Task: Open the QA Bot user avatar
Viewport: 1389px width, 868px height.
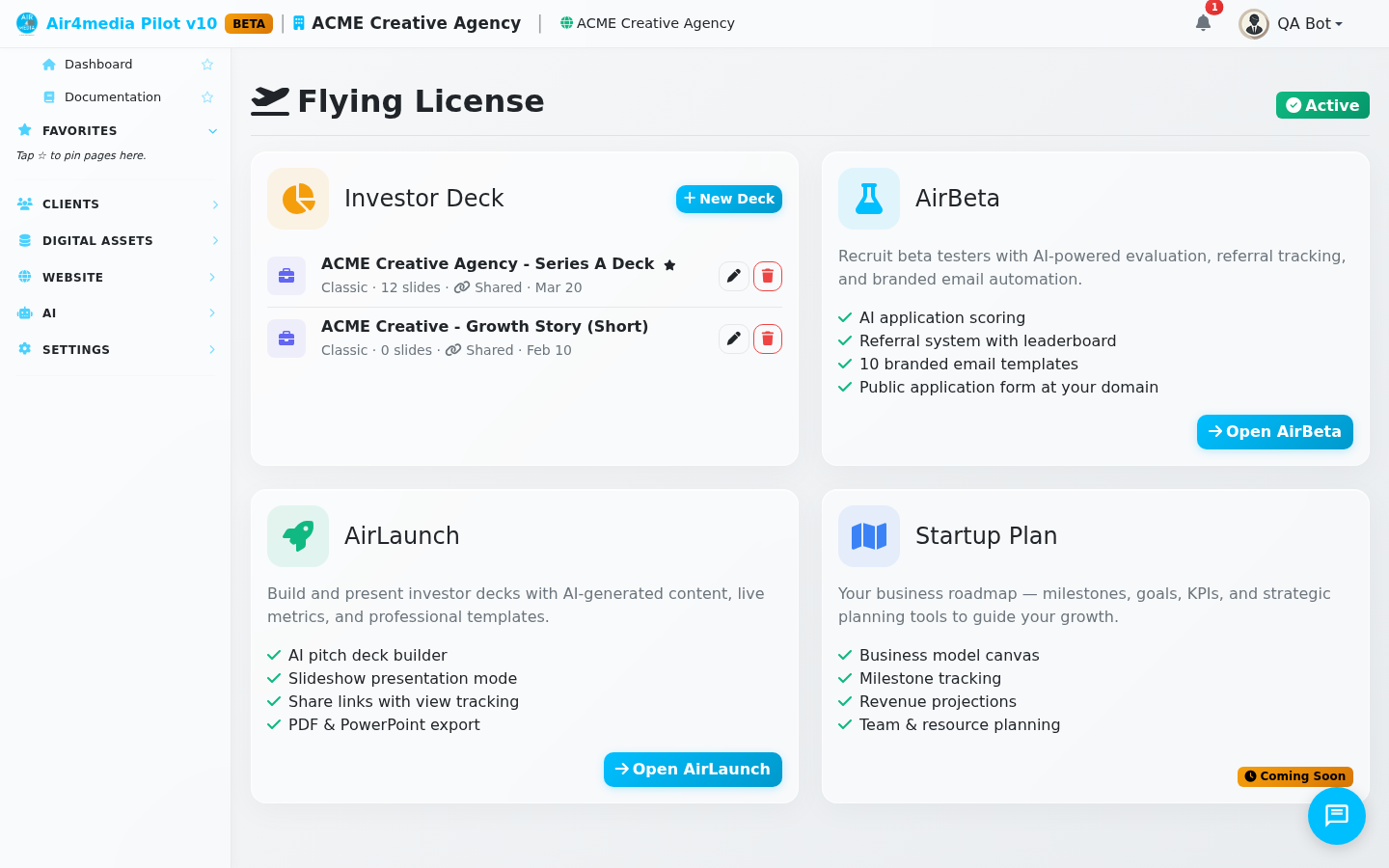Action: [1254, 24]
